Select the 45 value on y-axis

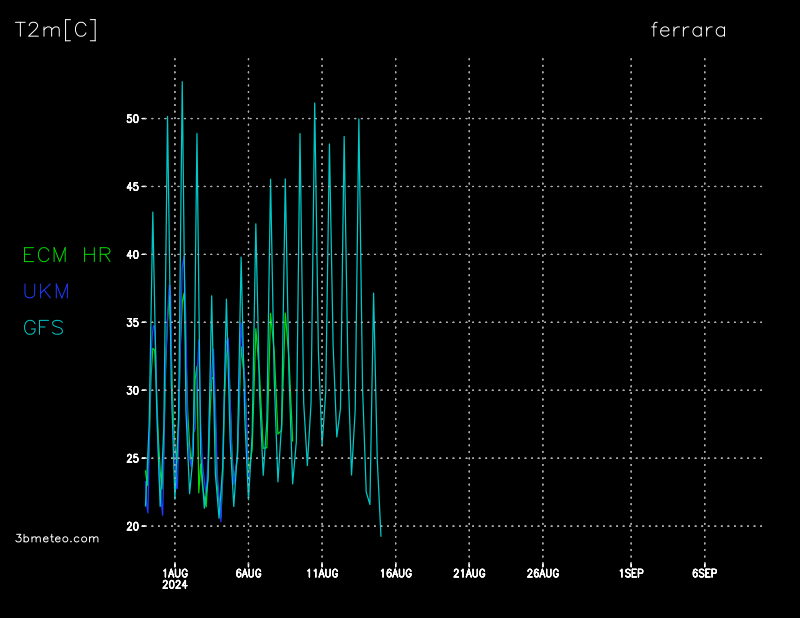click(132, 187)
